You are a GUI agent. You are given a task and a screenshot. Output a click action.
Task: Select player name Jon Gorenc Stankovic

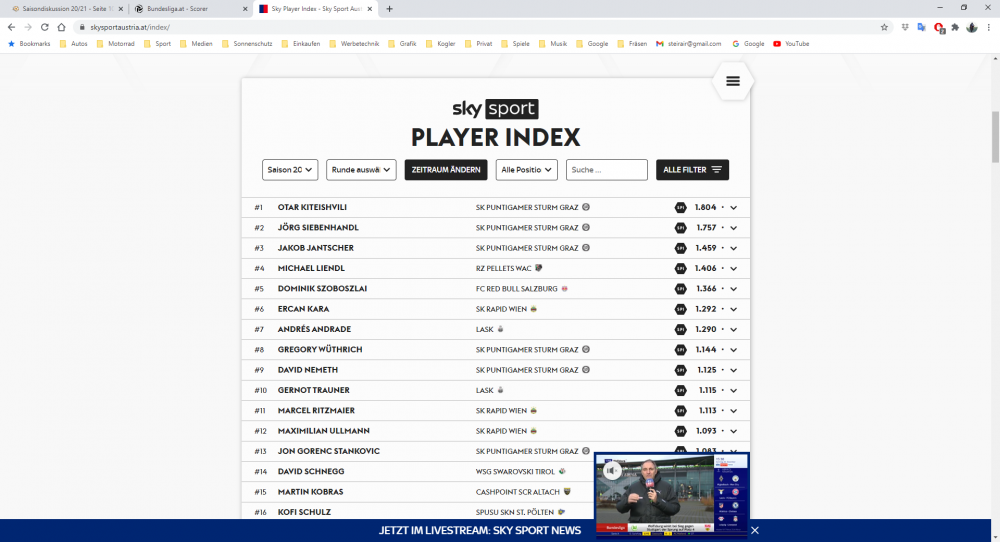[x=328, y=451]
